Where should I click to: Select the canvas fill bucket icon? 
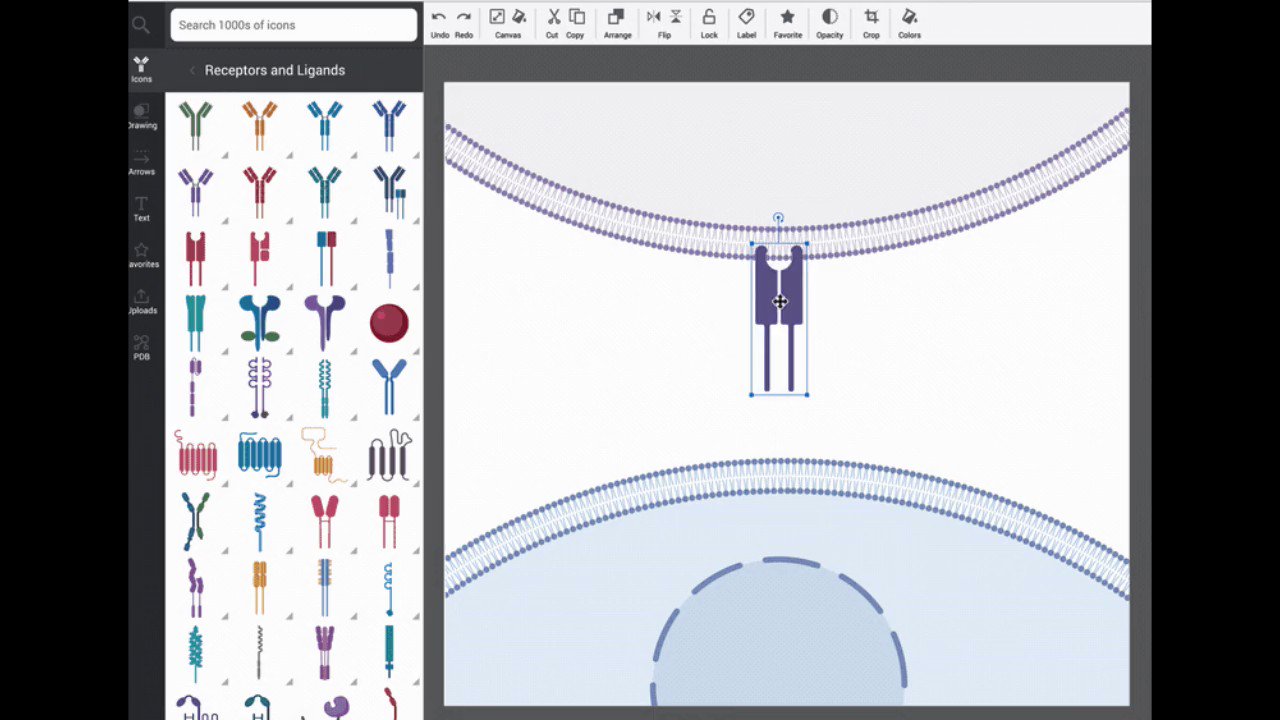tap(519, 17)
